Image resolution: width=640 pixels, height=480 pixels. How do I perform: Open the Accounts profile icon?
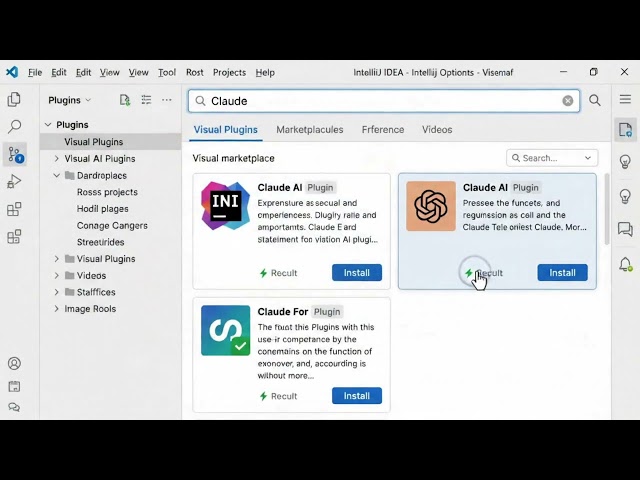tap(14, 363)
